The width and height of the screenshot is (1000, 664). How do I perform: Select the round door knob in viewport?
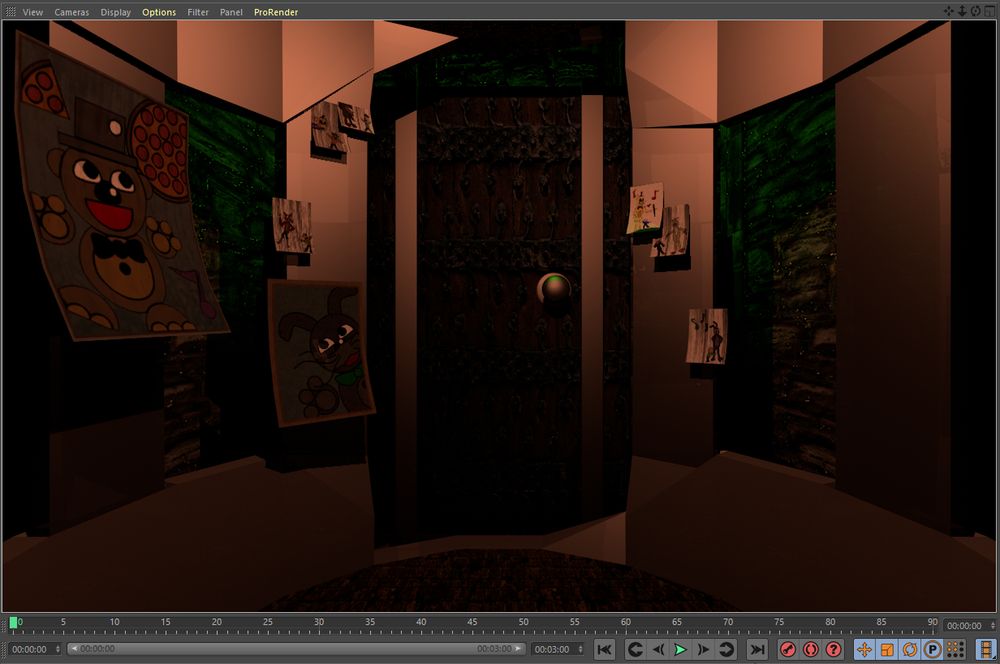[x=554, y=290]
